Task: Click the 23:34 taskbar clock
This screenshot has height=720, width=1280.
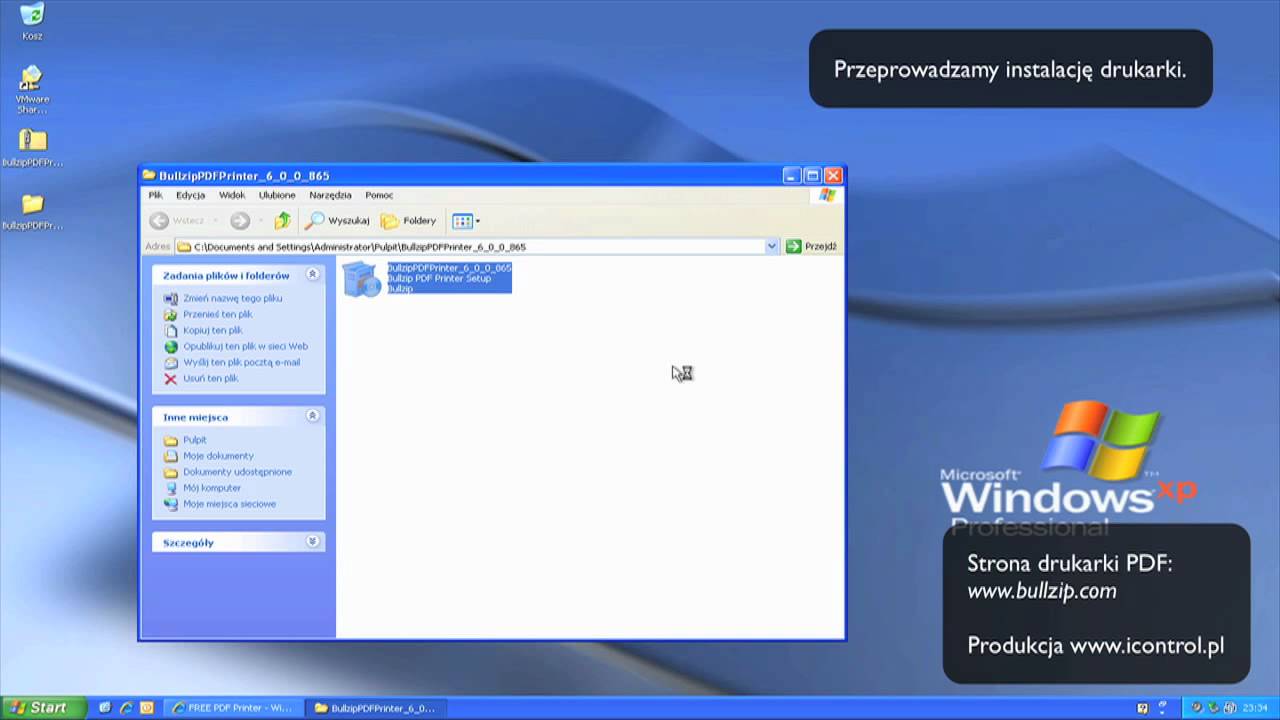Action: tap(1255, 708)
